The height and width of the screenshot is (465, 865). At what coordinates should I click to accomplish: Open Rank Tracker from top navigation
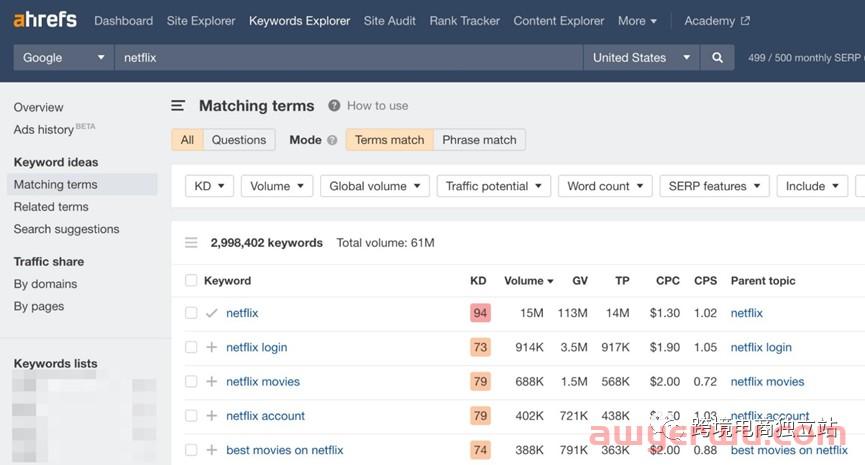pyautogui.click(x=464, y=21)
